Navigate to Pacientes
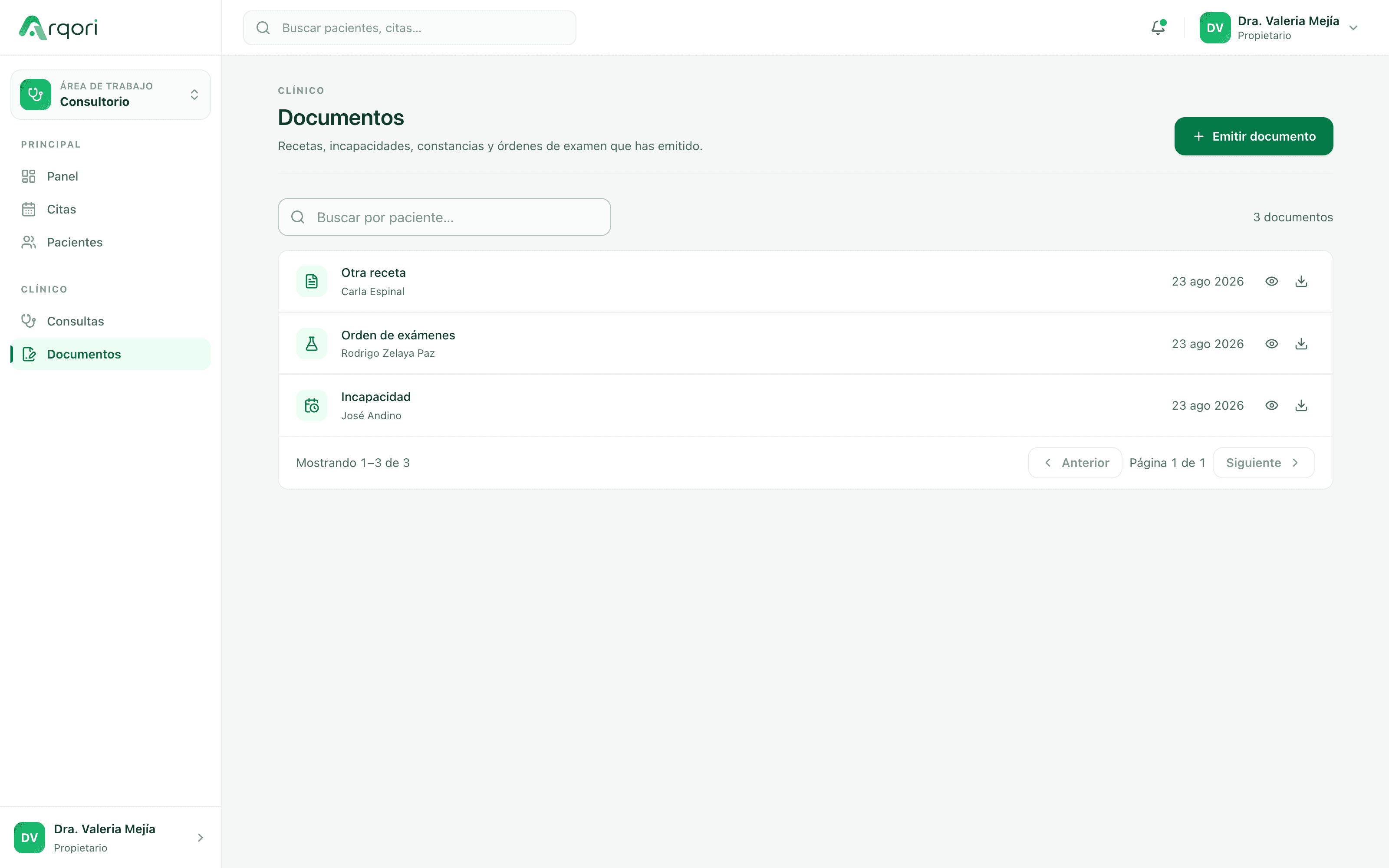Viewport: 1389px width, 868px height. point(111,242)
